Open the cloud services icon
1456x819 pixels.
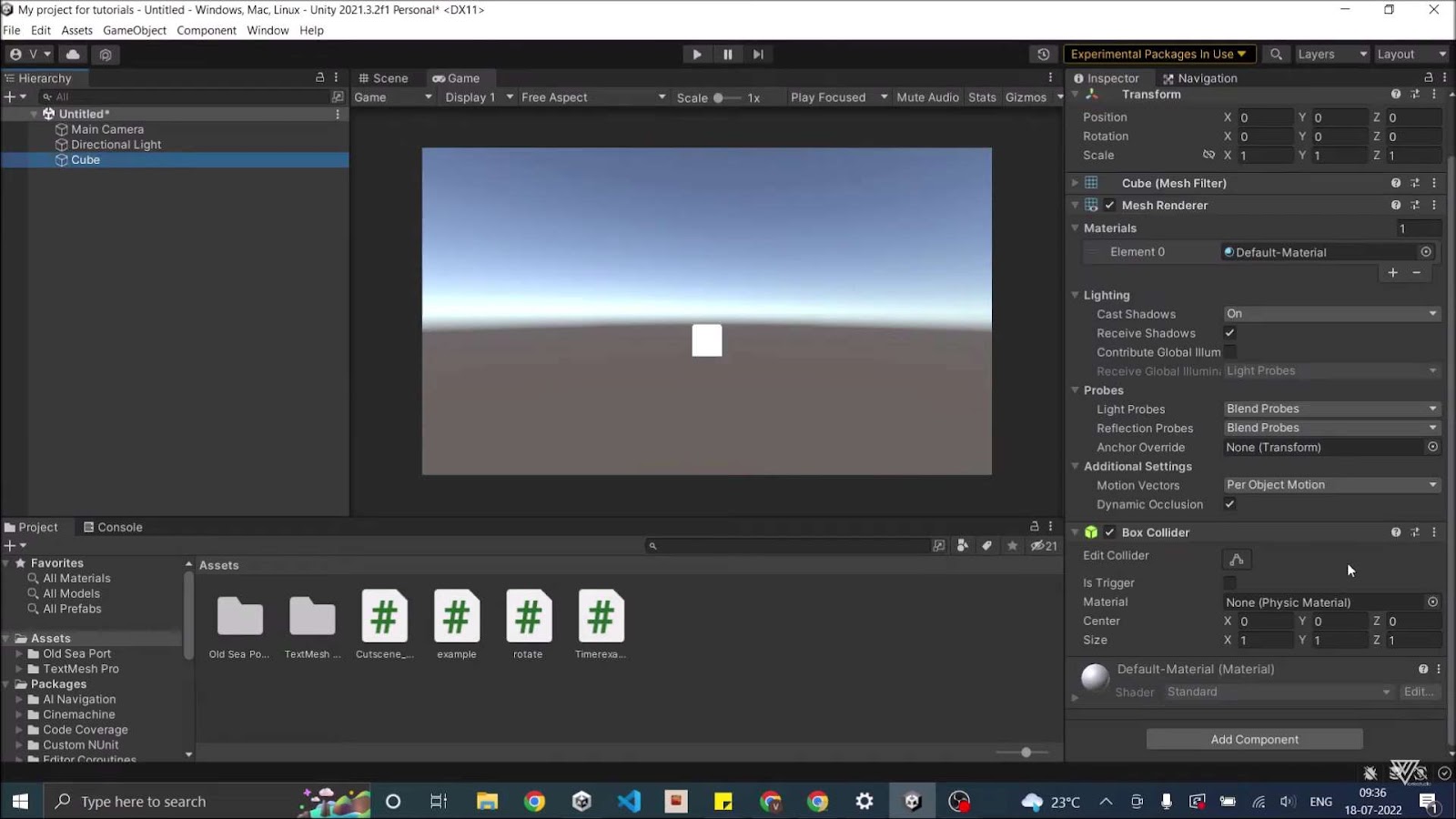tap(73, 55)
